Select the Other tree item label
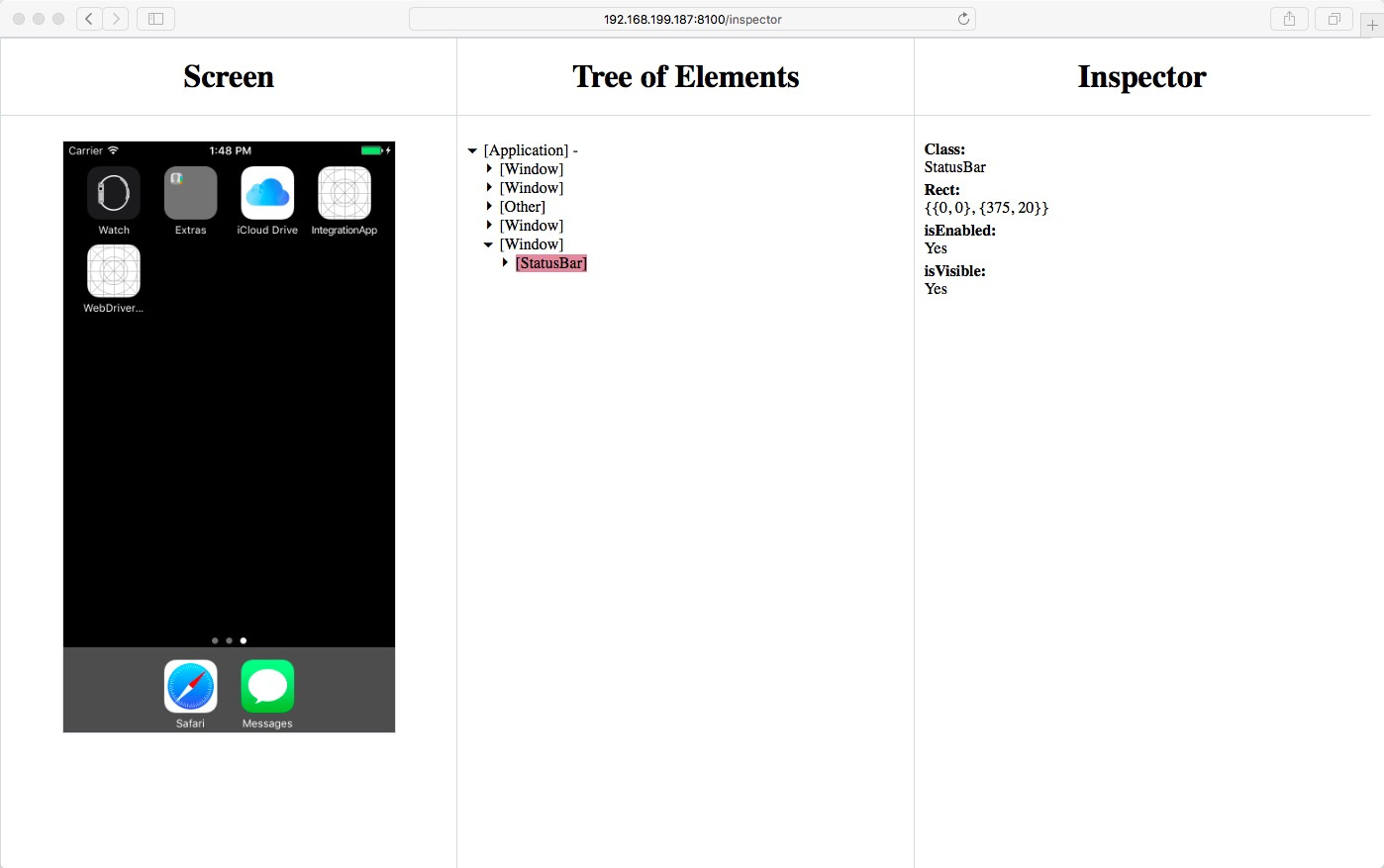The image size is (1384, 868). pyautogui.click(x=523, y=207)
